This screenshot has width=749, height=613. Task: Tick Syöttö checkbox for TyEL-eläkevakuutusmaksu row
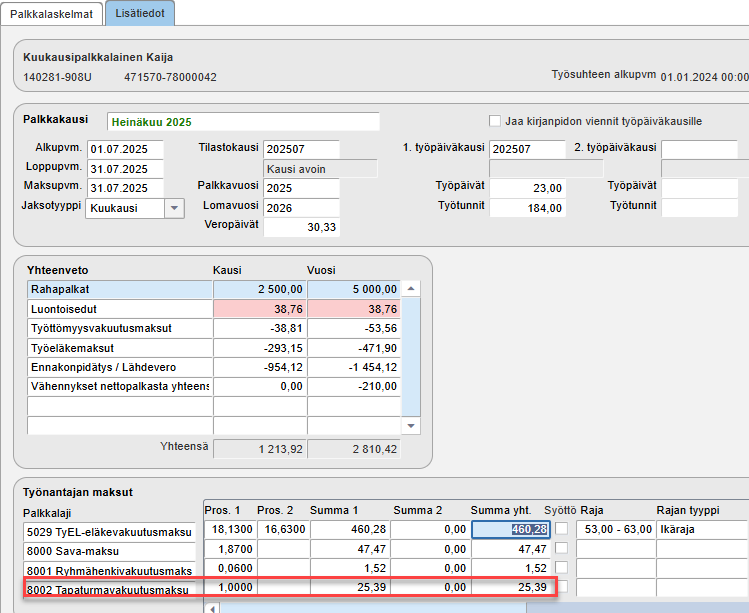tap(562, 528)
